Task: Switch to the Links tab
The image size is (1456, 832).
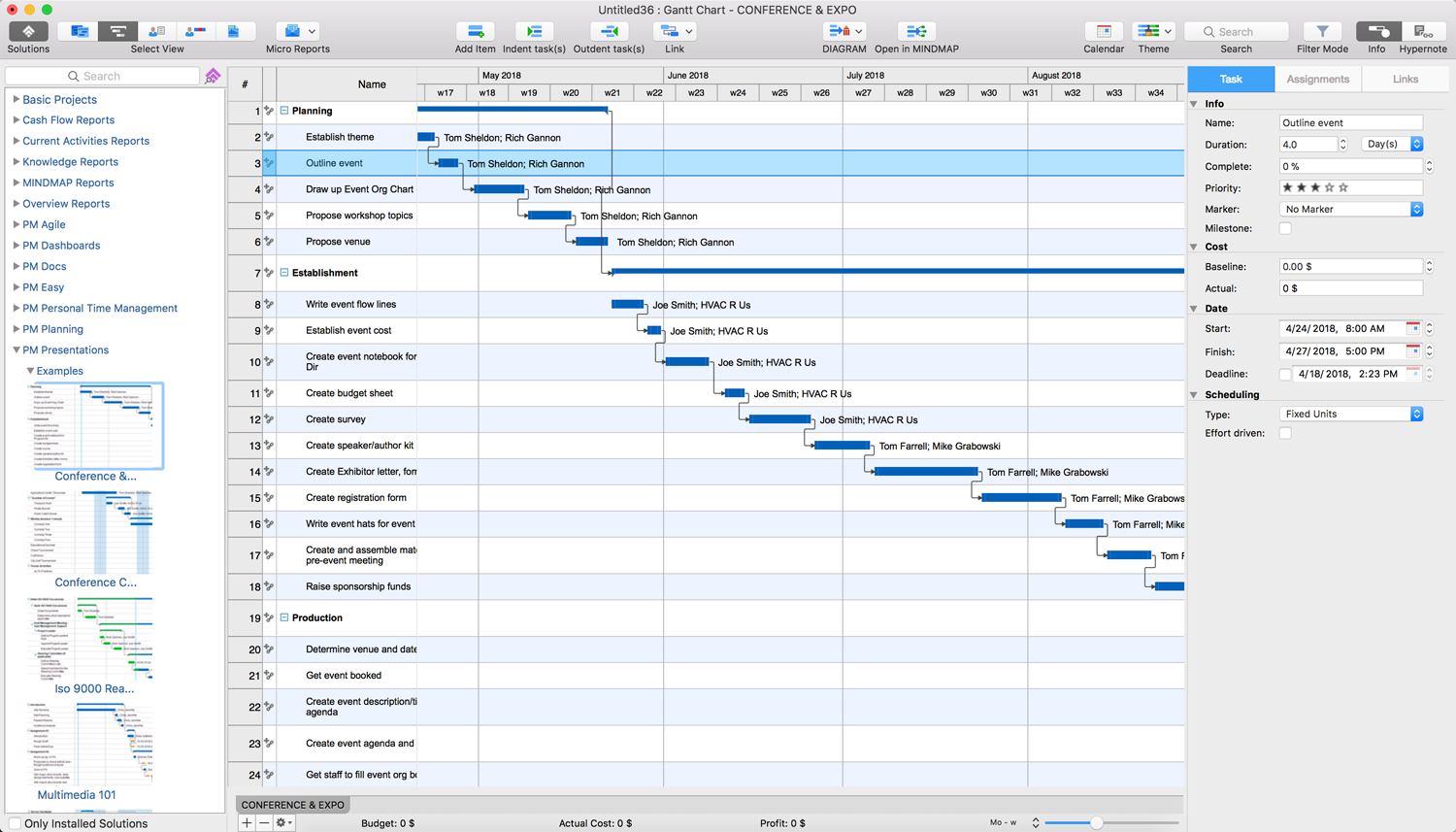Action: [1405, 80]
